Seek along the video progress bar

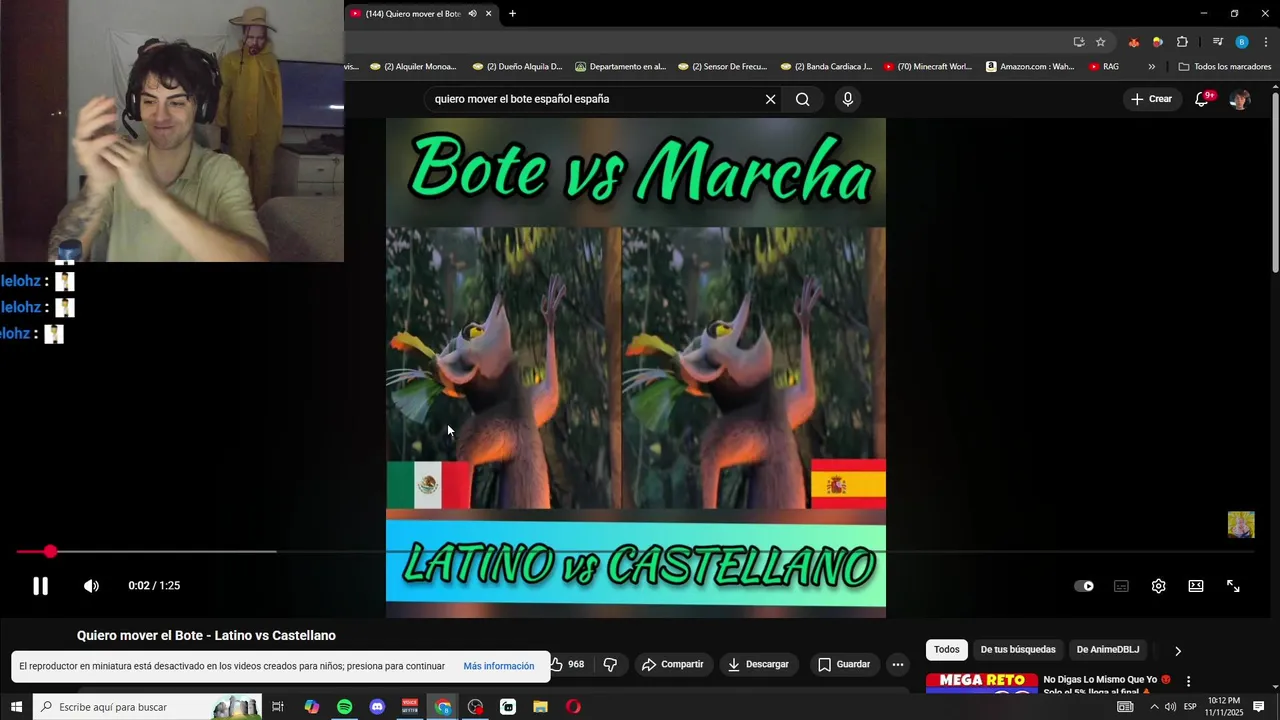click(x=634, y=551)
